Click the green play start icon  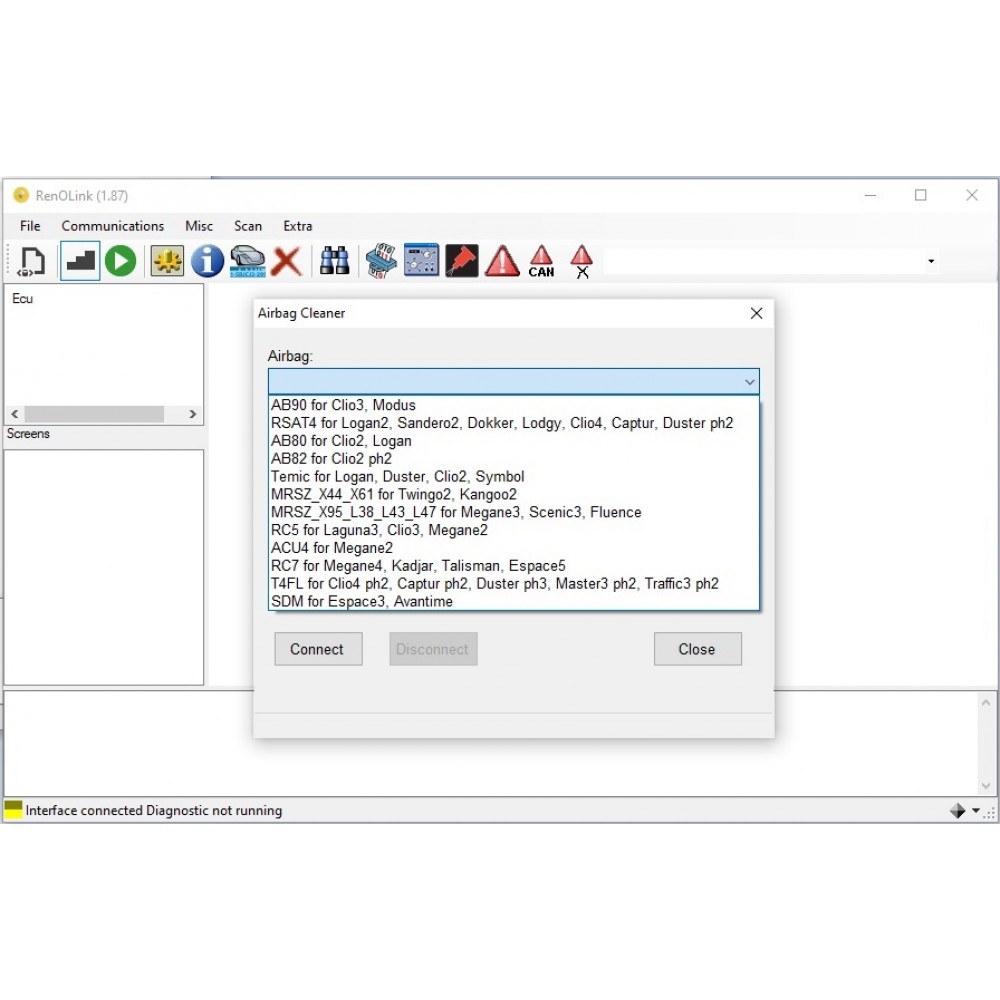click(x=121, y=262)
